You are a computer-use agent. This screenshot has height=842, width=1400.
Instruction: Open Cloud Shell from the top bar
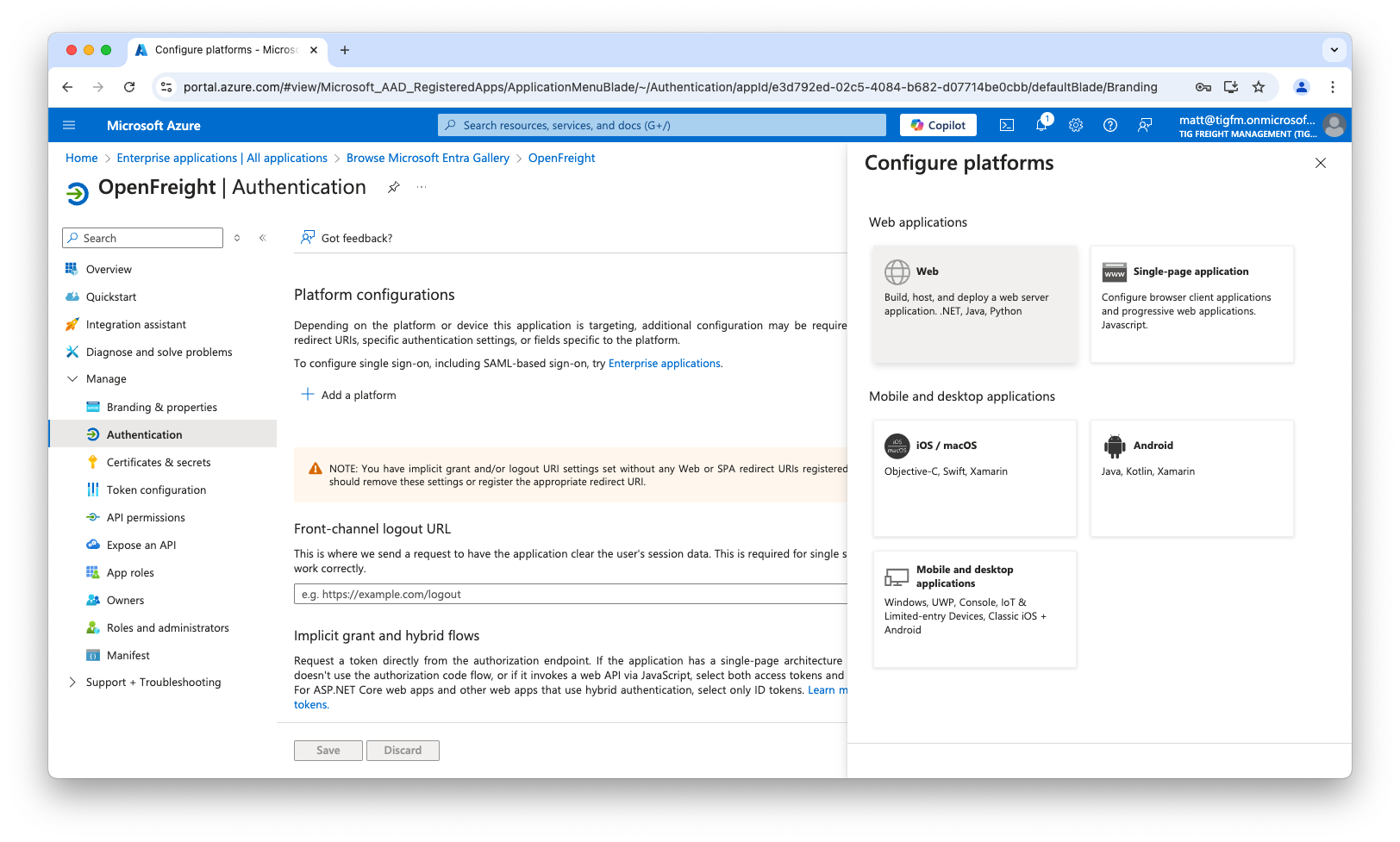coord(1007,125)
